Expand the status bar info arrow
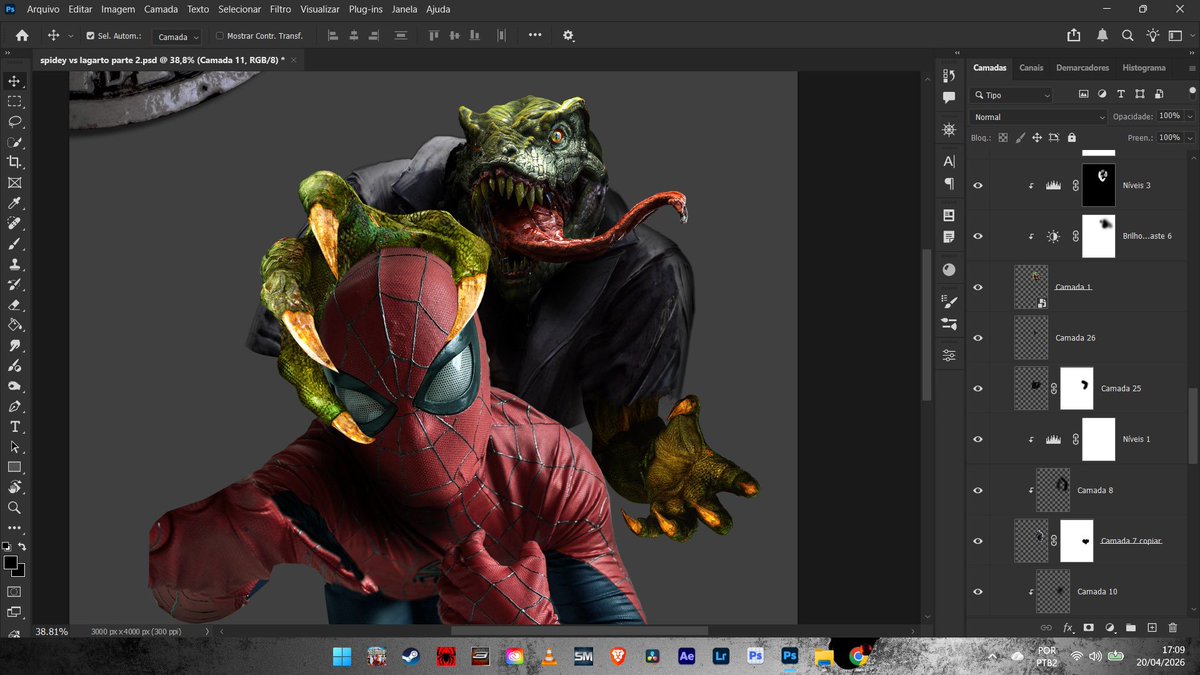The height and width of the screenshot is (675, 1200). pos(207,632)
